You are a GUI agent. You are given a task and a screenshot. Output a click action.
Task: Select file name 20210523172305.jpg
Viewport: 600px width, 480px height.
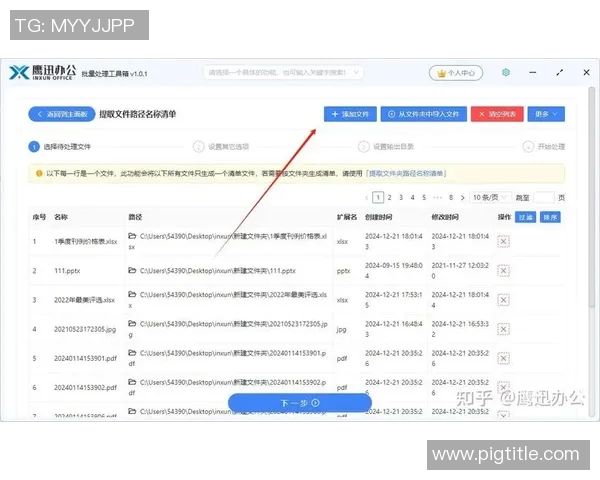click(85, 329)
